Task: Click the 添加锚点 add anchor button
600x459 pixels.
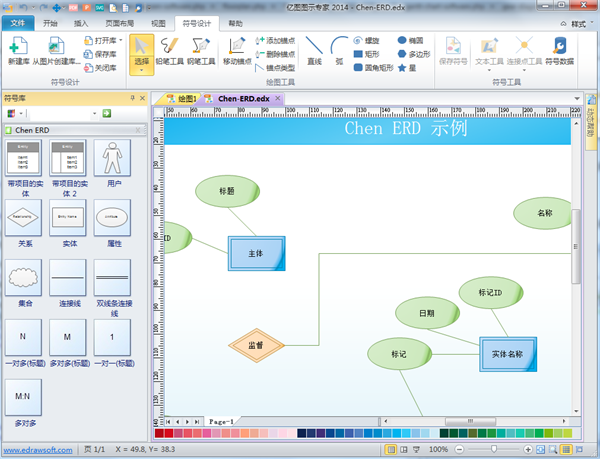Action: pos(281,41)
